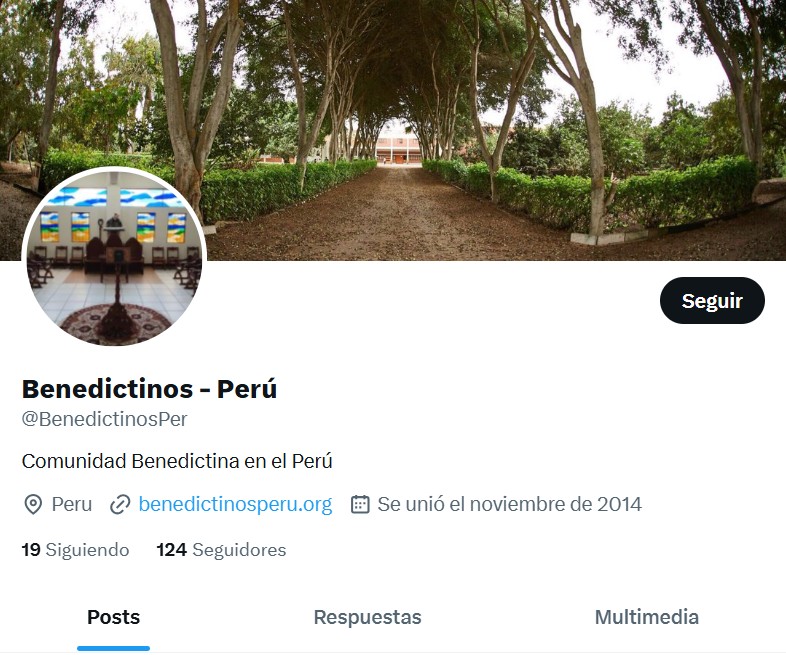Switch to the Respuestas tab
This screenshot has height=655, width=786.
367,617
